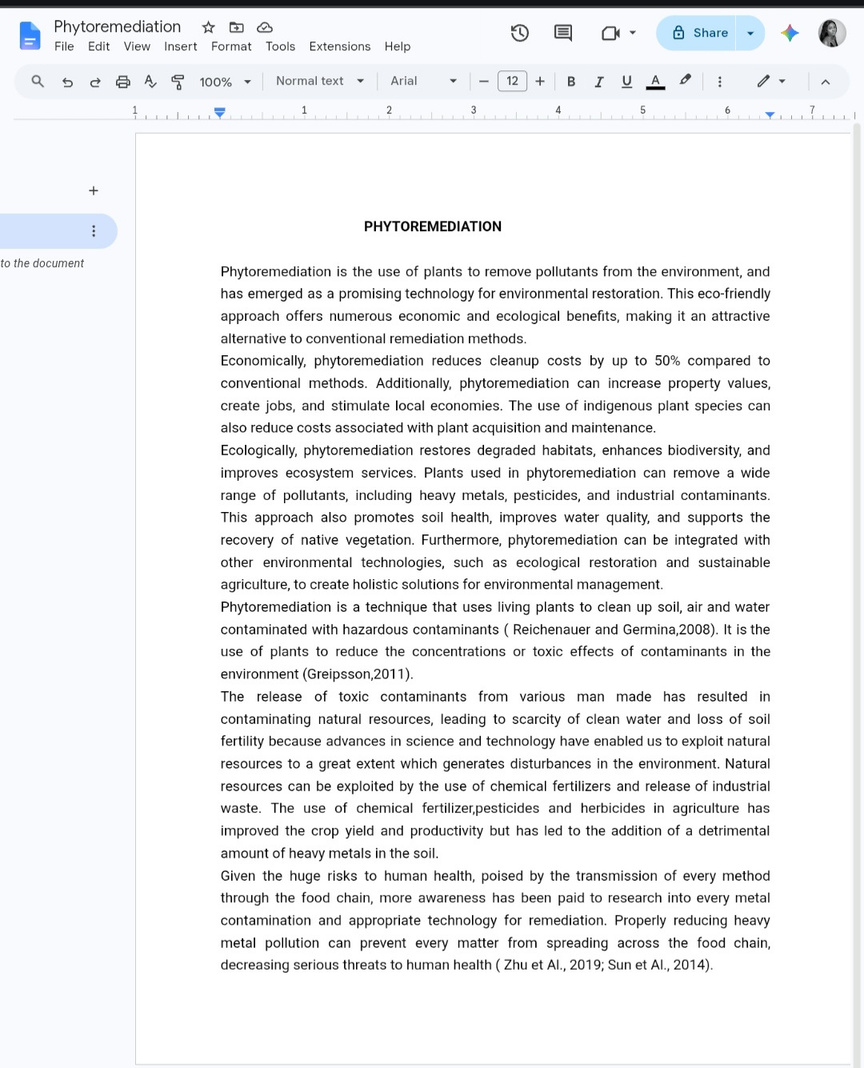Screen dimensions: 864x1068
Task: Select the right indent marker on ruler
Action: point(769,114)
